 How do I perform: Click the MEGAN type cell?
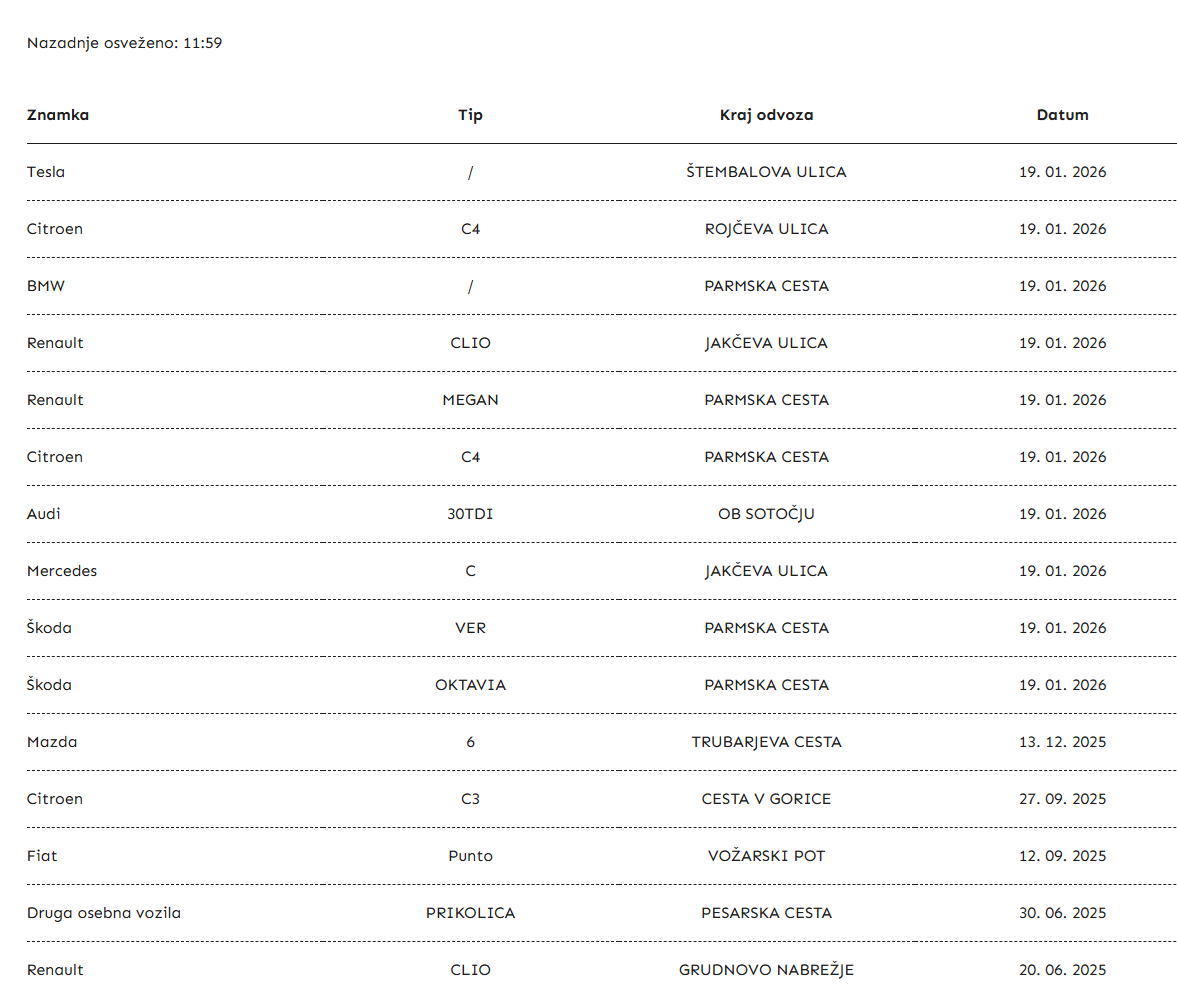click(470, 400)
